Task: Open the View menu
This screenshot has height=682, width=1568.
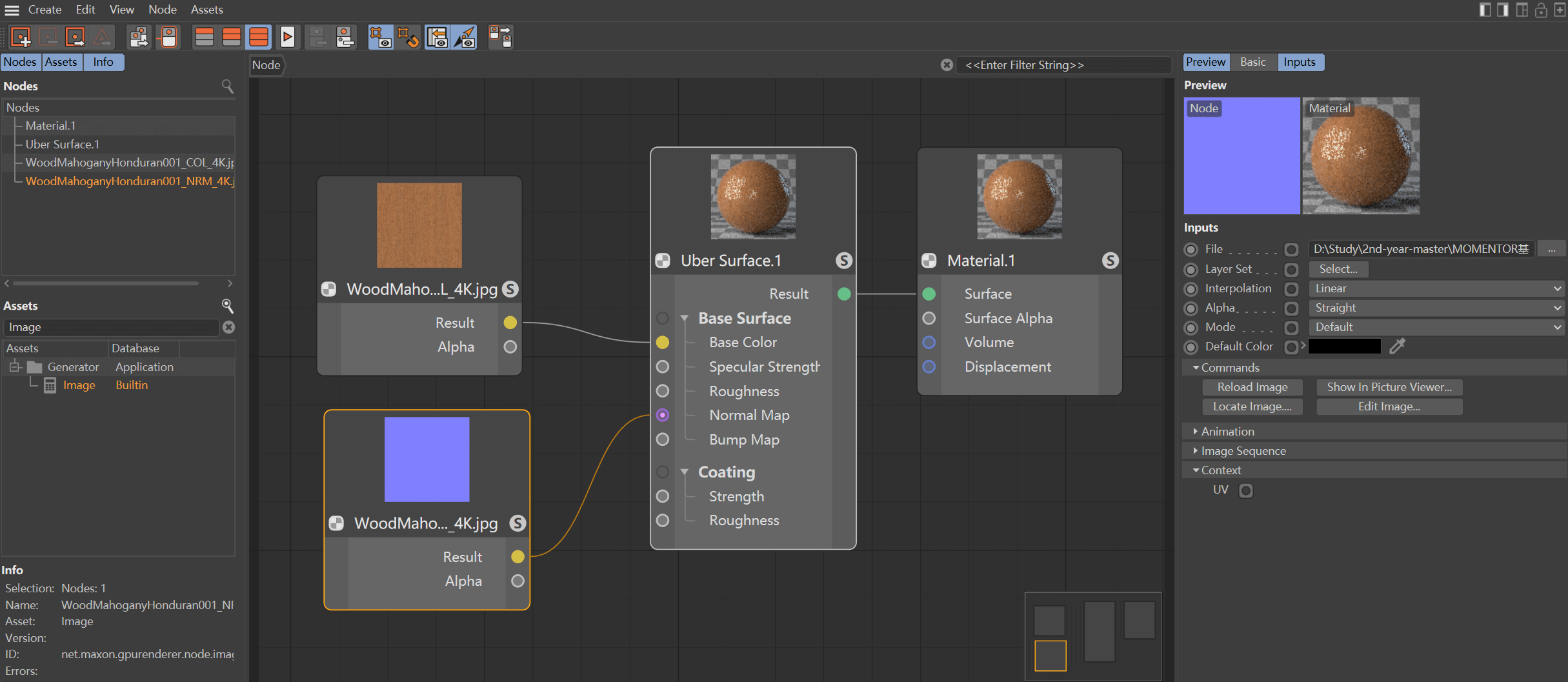Action: pyautogui.click(x=121, y=10)
